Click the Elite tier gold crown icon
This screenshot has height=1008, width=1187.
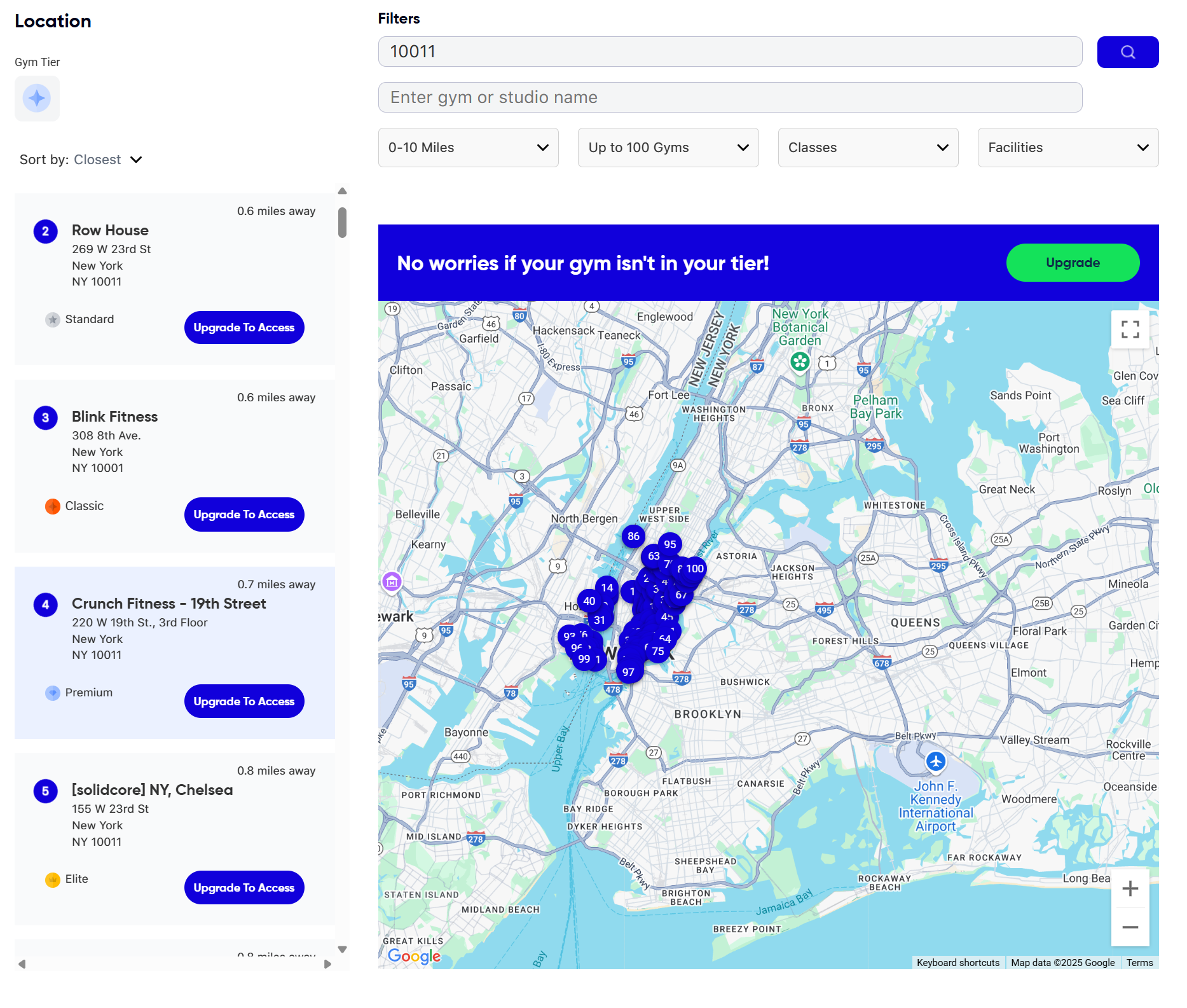point(53,880)
